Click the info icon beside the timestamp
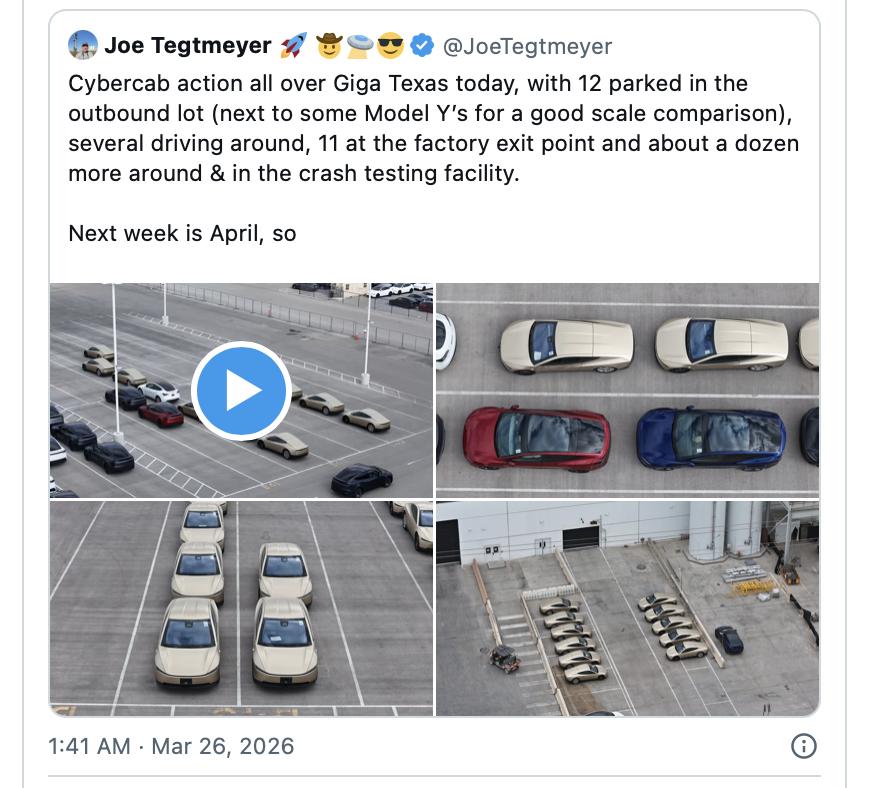This screenshot has width=876, height=788. [803, 746]
